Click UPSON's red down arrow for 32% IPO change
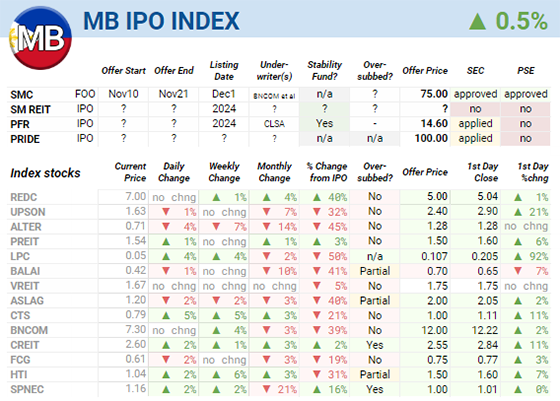Image resolution: width=560 pixels, height=401 pixels. click(x=316, y=212)
